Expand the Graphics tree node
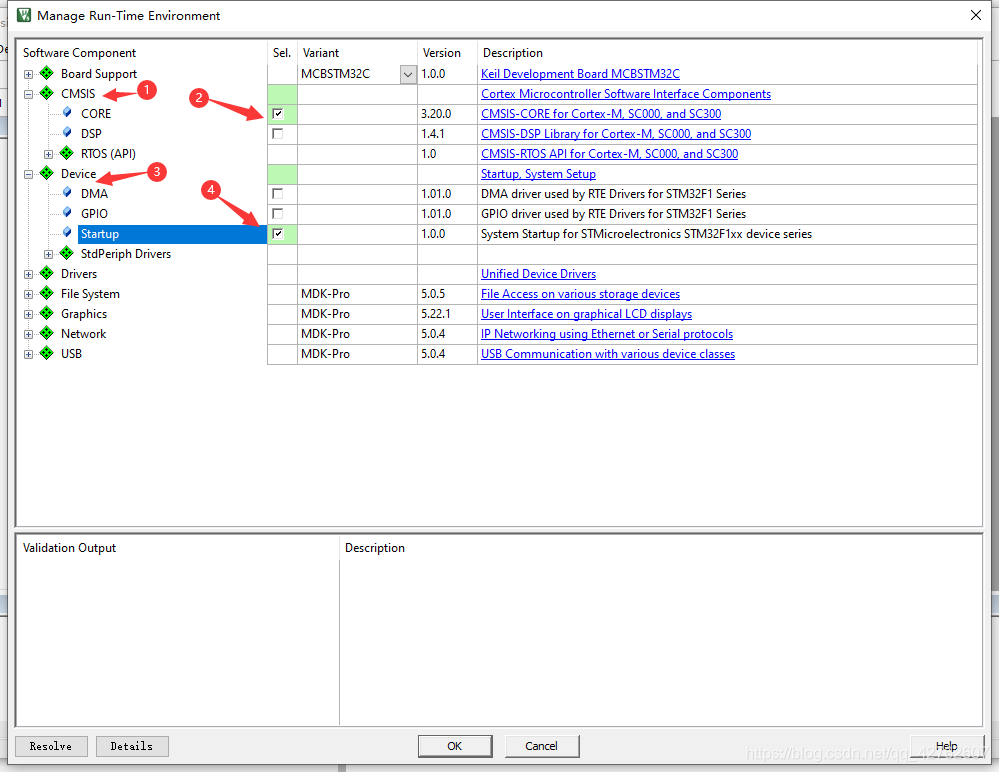999x772 pixels. [29, 314]
